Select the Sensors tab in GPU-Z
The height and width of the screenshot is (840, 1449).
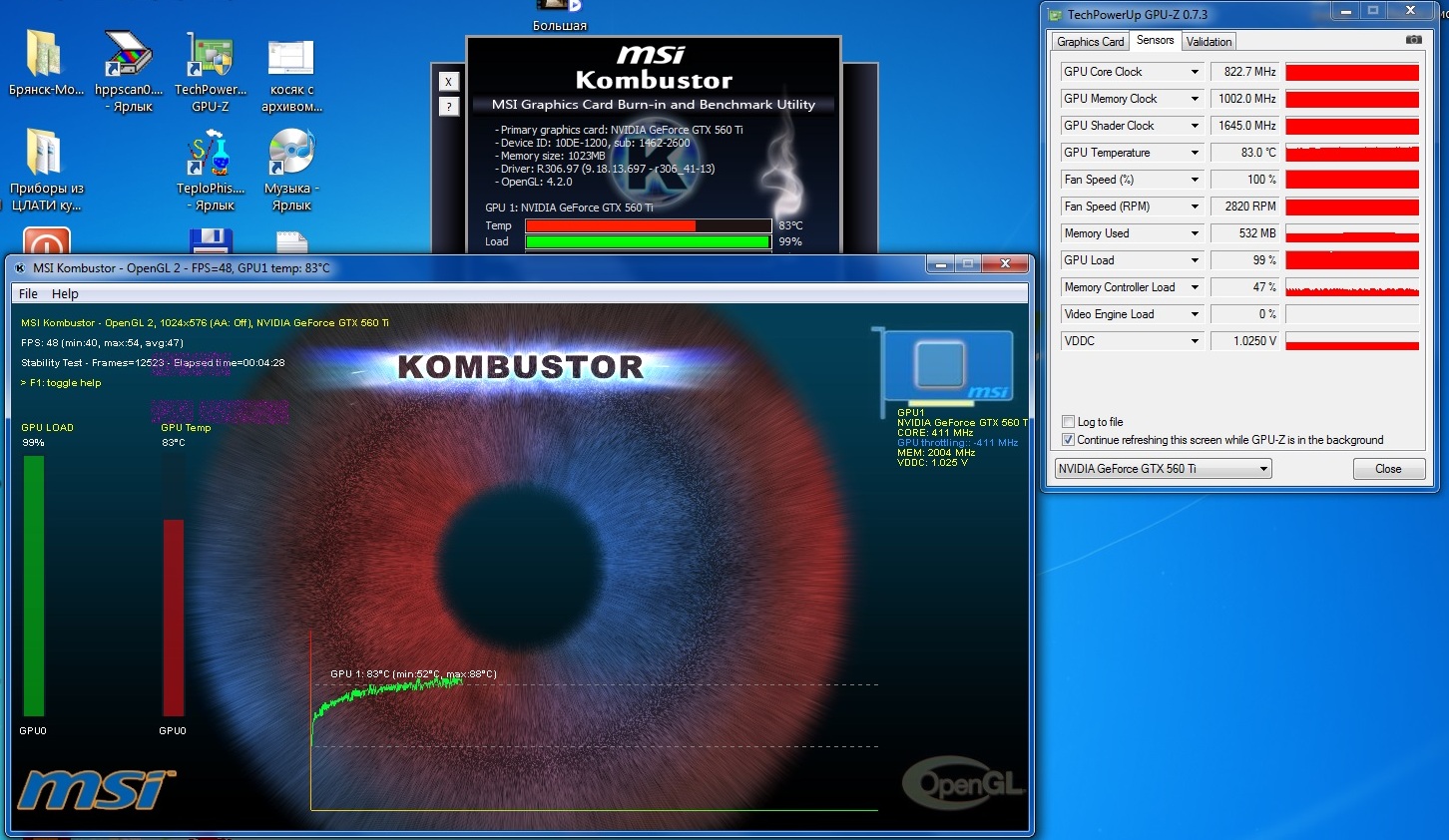(x=1155, y=40)
